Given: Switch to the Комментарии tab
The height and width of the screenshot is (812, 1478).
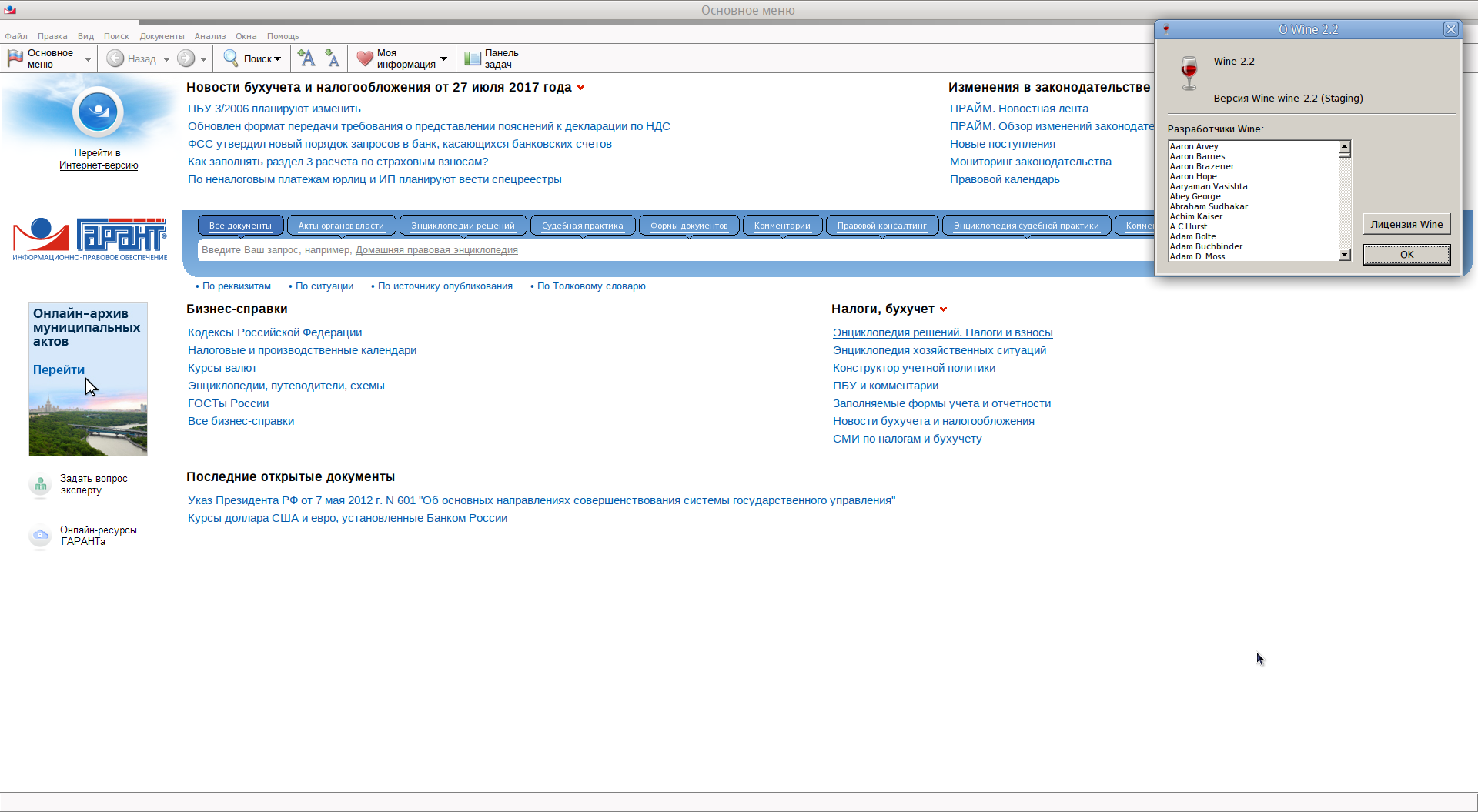Looking at the screenshot, I should click(782, 226).
